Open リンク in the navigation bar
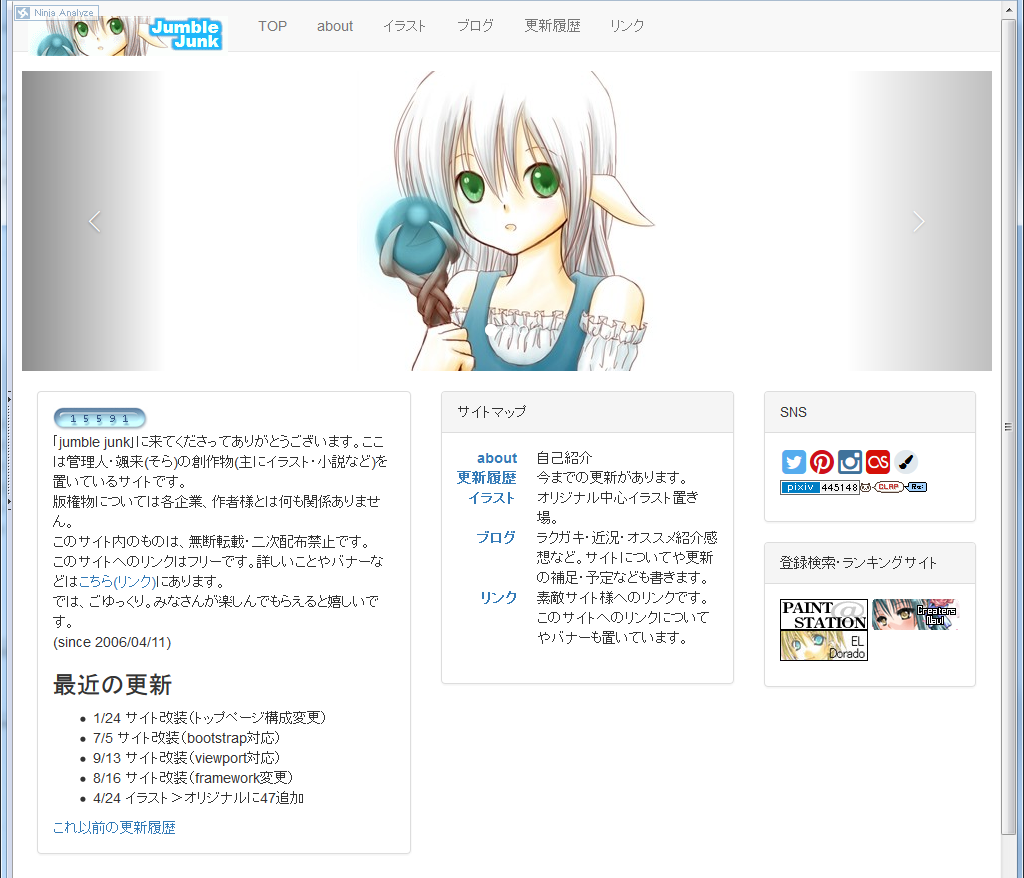Screen dimensions: 1024x878 (x=626, y=26)
